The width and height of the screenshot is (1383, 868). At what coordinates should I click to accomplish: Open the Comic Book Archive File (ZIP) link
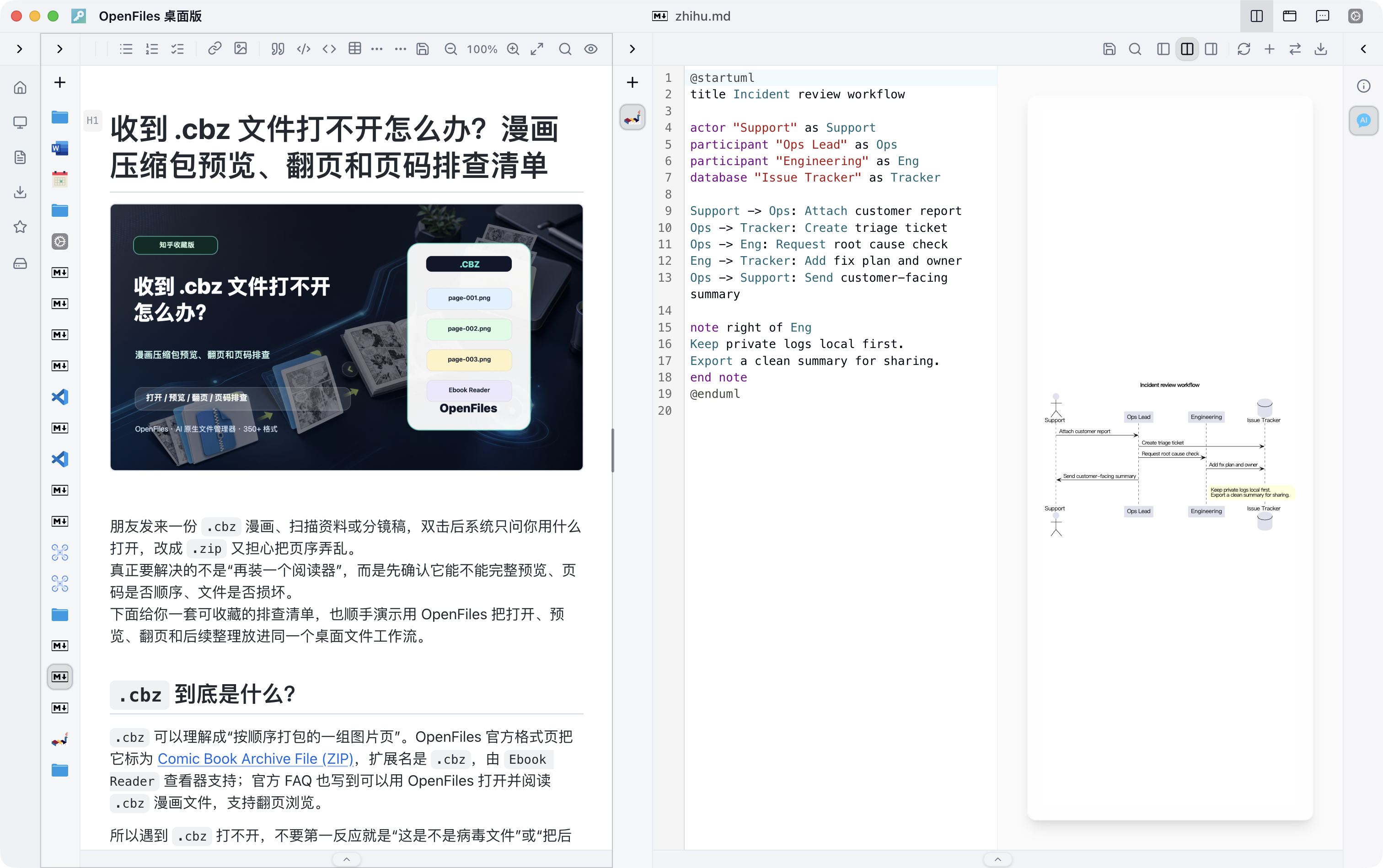[256, 759]
